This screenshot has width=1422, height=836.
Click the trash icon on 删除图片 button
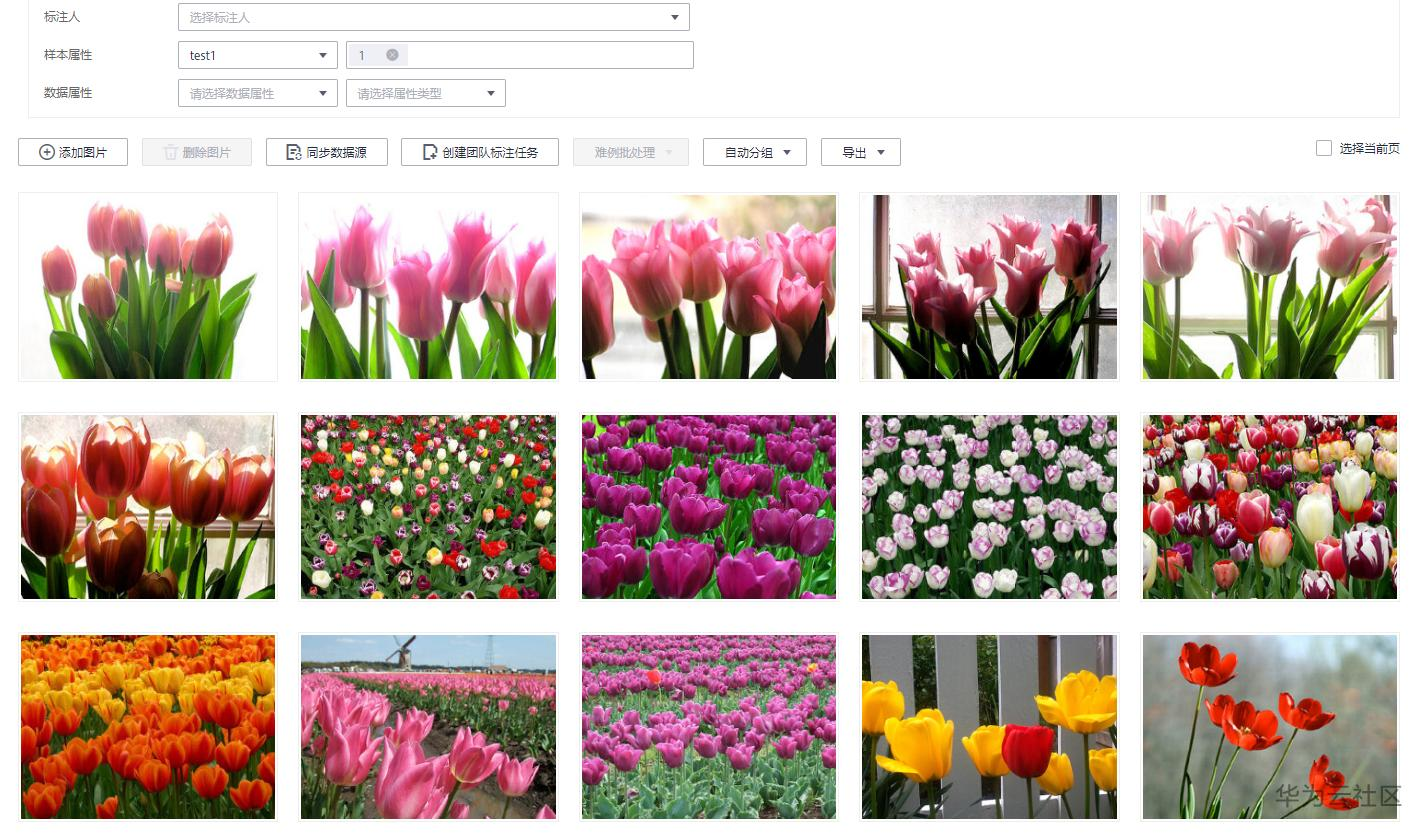click(172, 152)
